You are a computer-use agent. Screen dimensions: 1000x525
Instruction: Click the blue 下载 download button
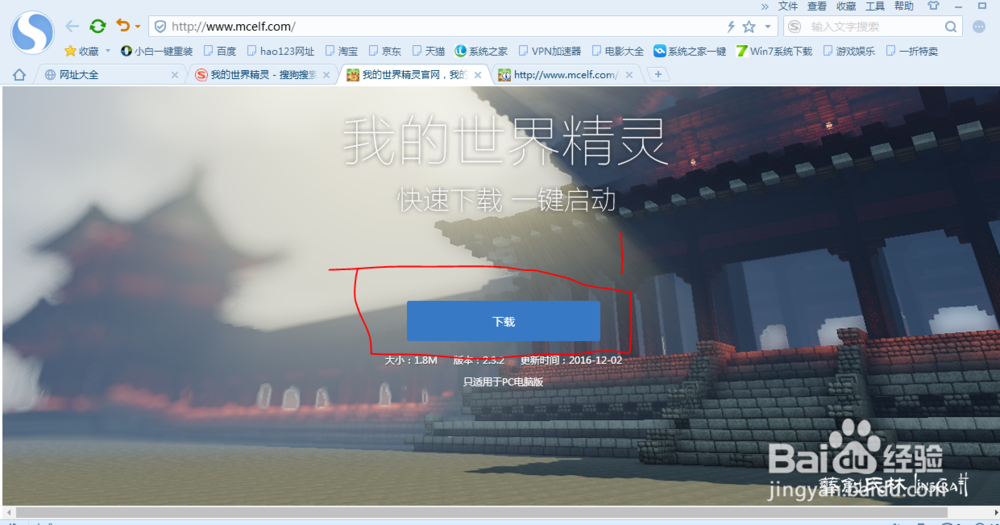(x=503, y=321)
